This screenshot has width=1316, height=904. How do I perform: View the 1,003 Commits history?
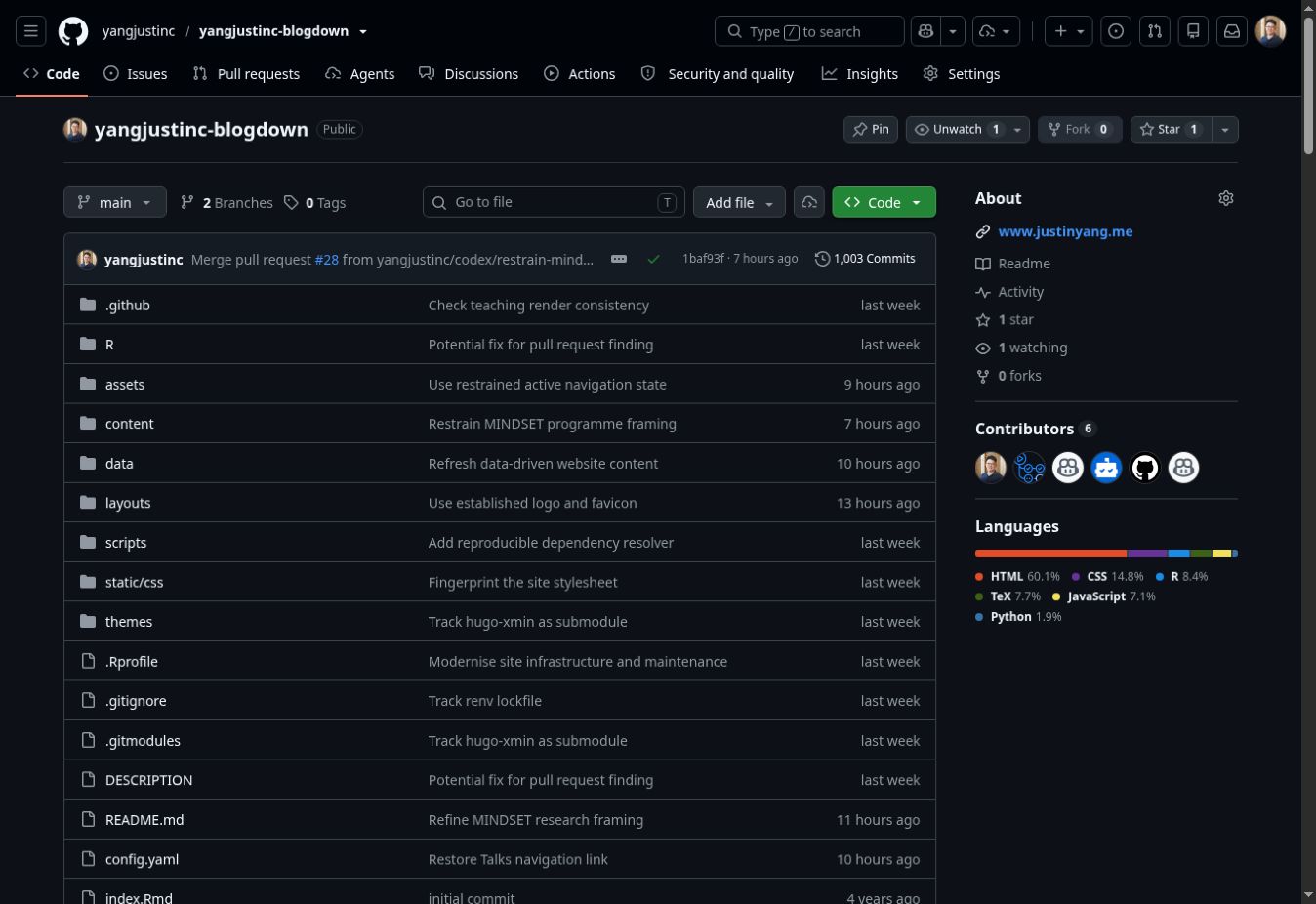(865, 259)
